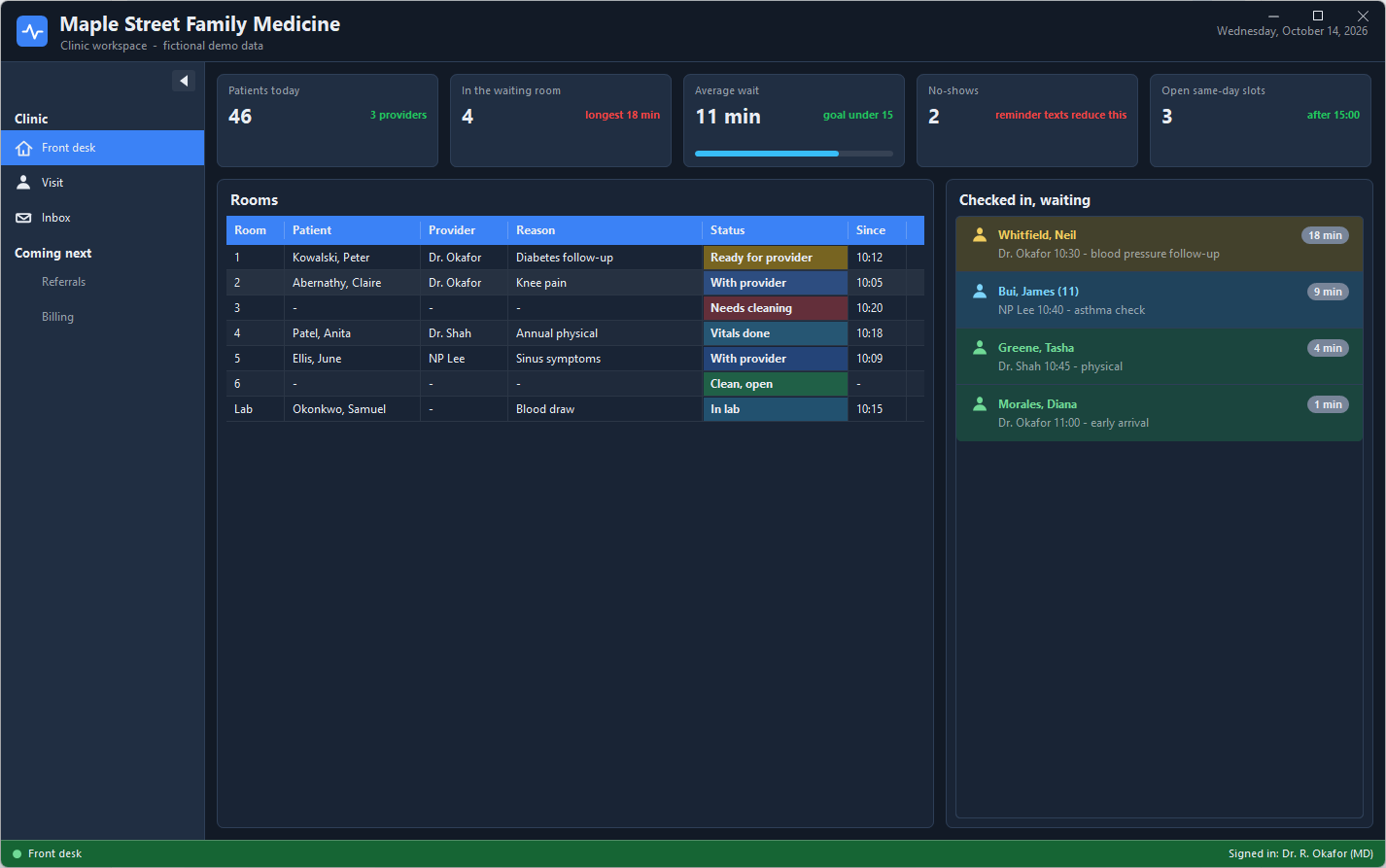The height and width of the screenshot is (868, 1386).
Task: Click James Bui's blue person icon
Action: click(x=980, y=292)
